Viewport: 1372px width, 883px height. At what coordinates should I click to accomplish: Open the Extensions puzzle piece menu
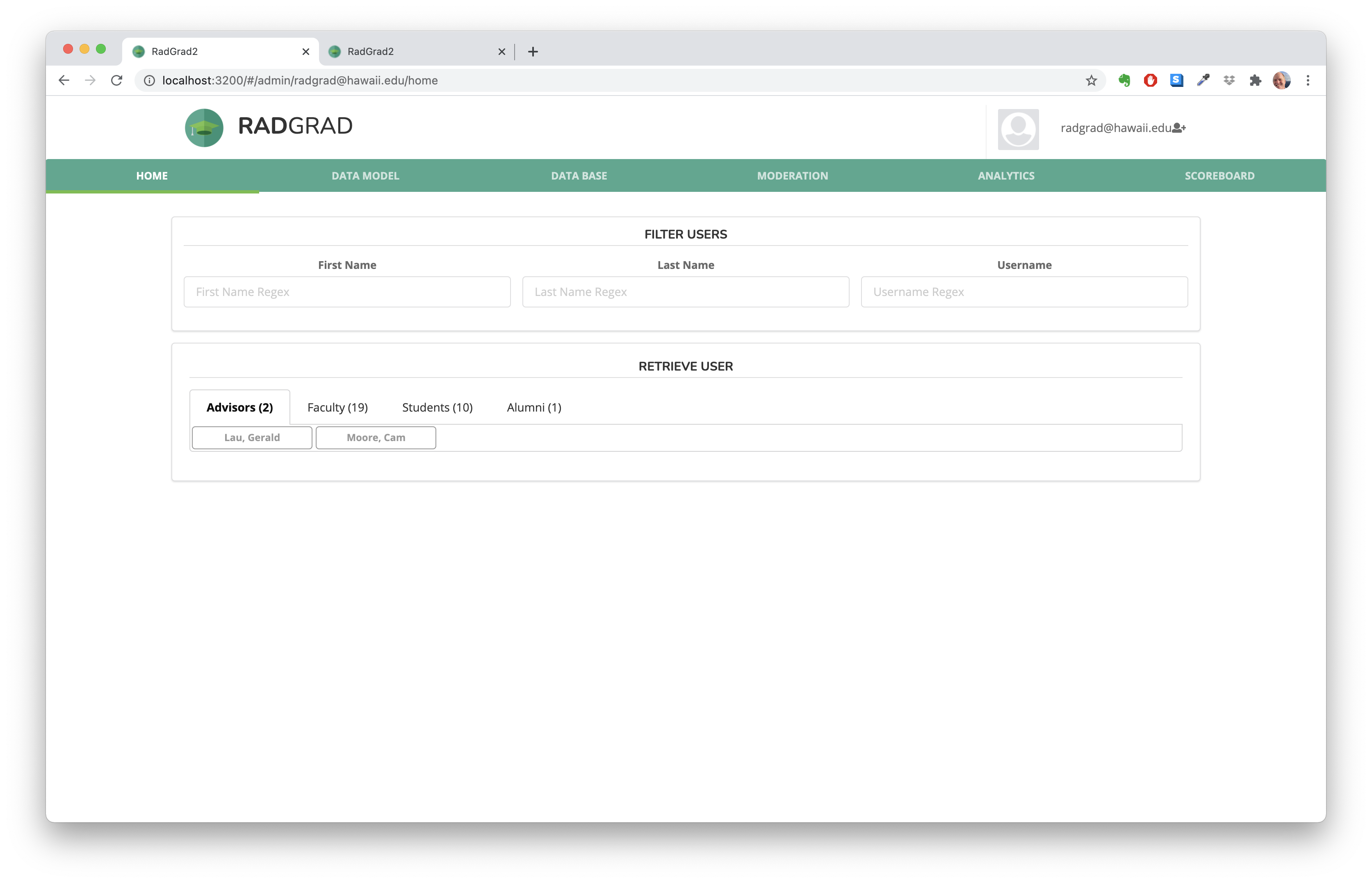[1255, 80]
